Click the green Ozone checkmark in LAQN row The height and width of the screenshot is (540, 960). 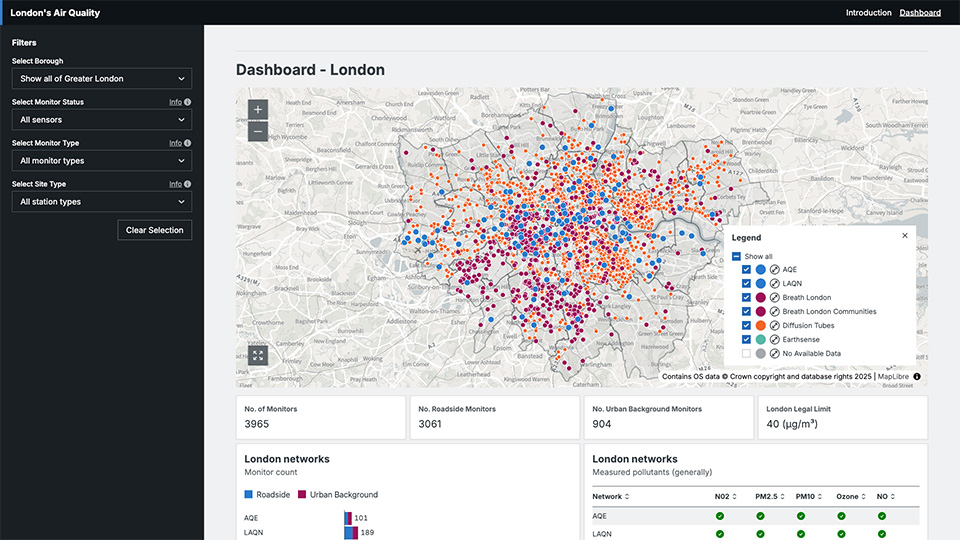pyautogui.click(x=841, y=534)
